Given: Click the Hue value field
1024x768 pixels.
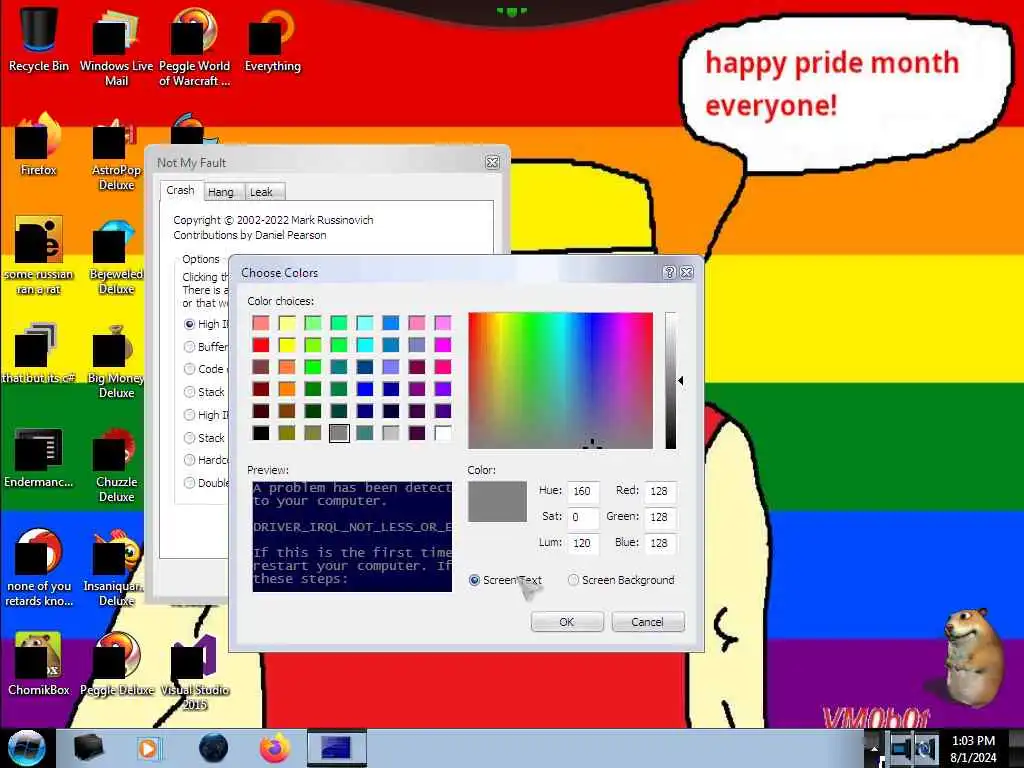Looking at the screenshot, I should coord(583,491).
